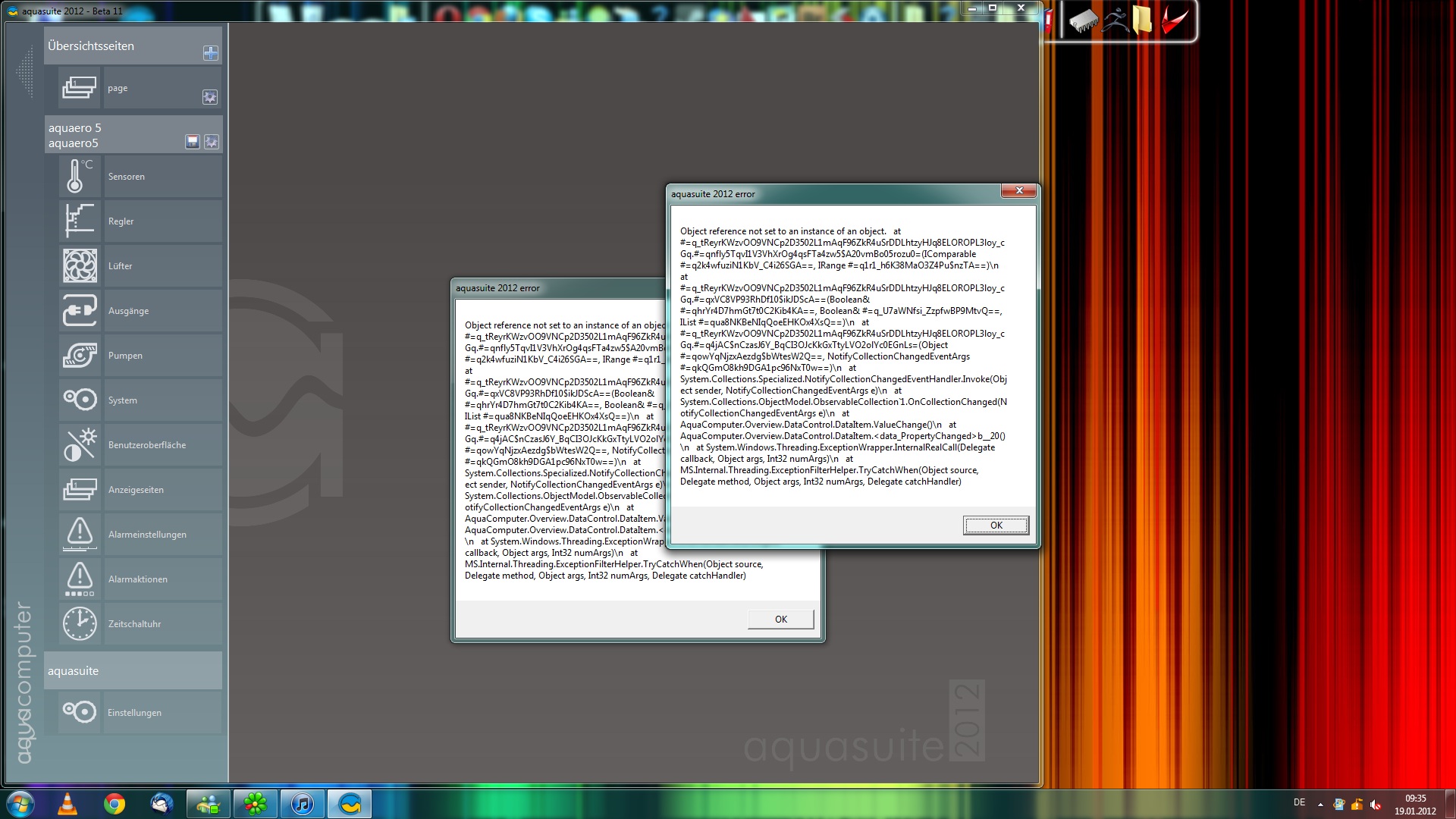Screen dimensions: 1456x819
Task: Click the rear error dialog title bar
Action: point(559,288)
